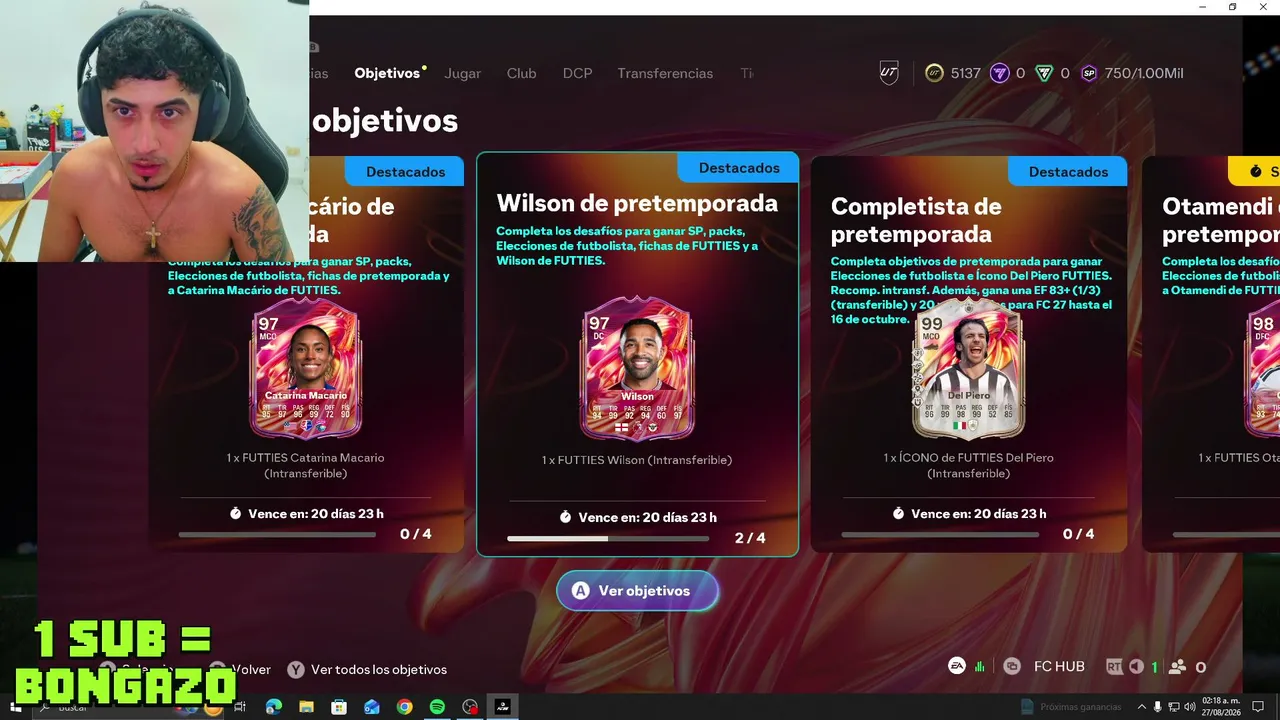The height and width of the screenshot is (720, 1280).
Task: Click the green points currency icon
Action: pyautogui.click(x=1044, y=73)
